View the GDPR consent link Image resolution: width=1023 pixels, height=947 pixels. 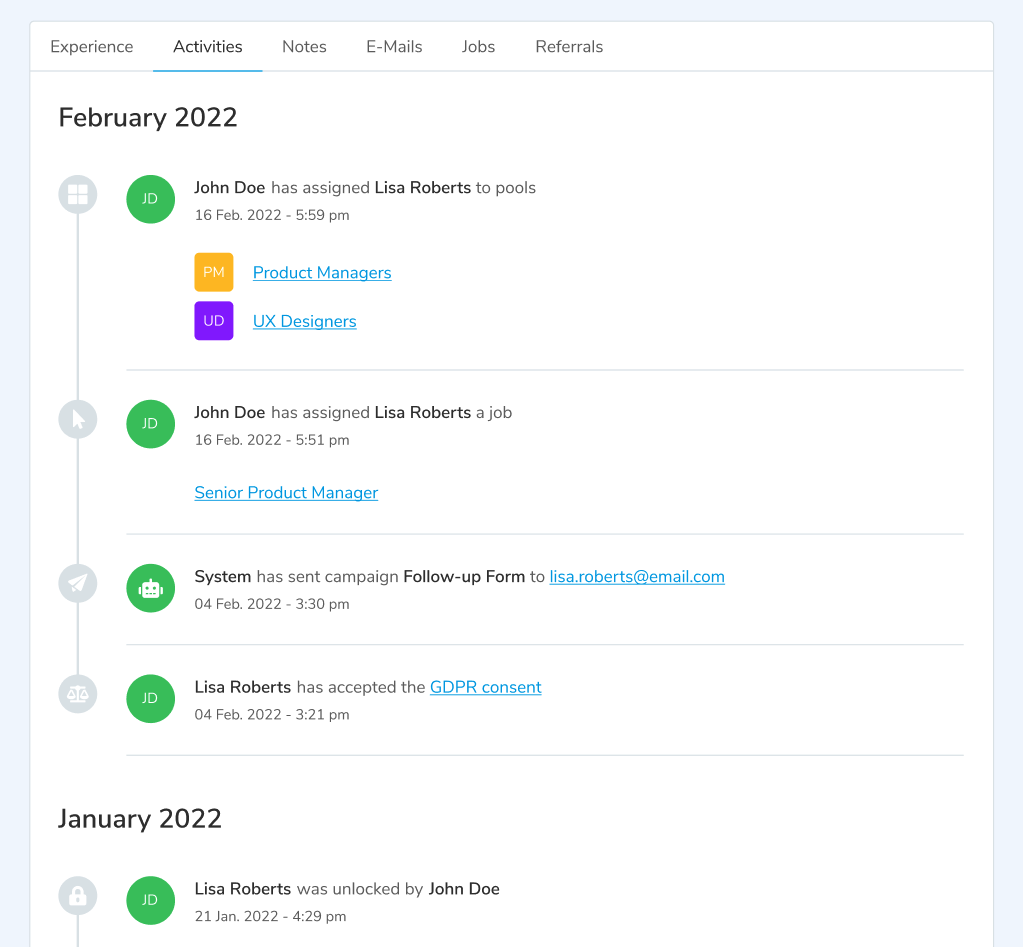486,688
